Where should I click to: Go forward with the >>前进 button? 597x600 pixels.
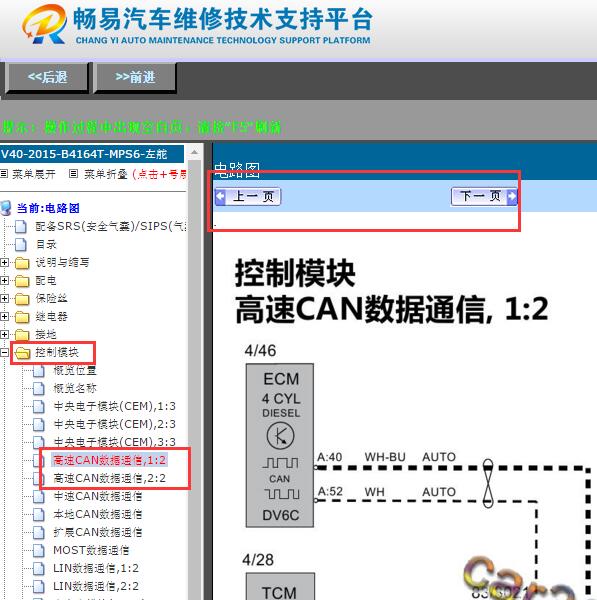135,77
